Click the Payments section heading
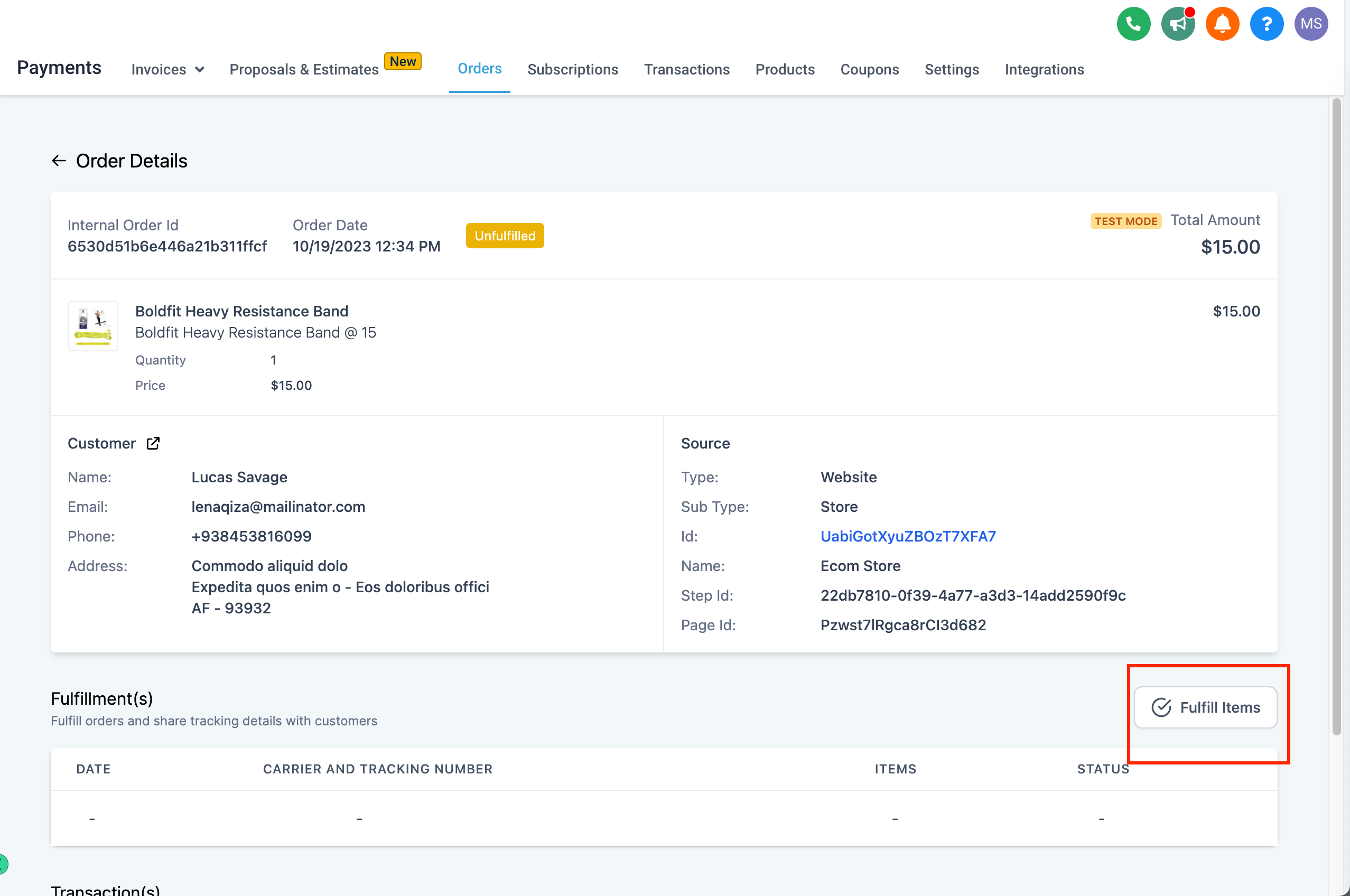Viewport: 1350px width, 896px height. point(59,68)
